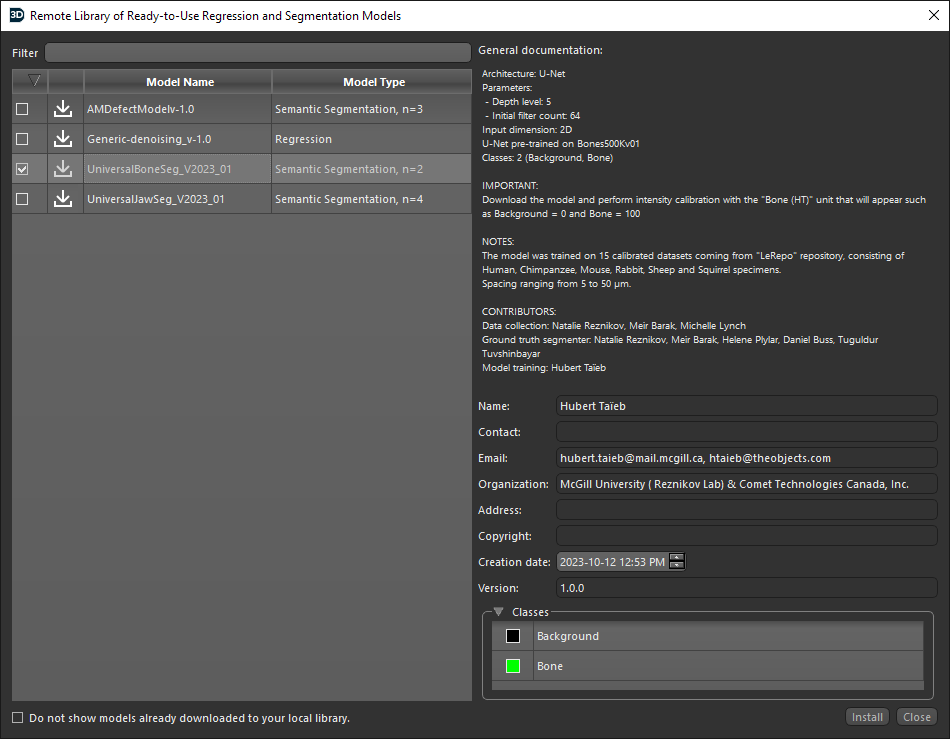
Task: Click into the Filter text field
Action: [x=257, y=53]
